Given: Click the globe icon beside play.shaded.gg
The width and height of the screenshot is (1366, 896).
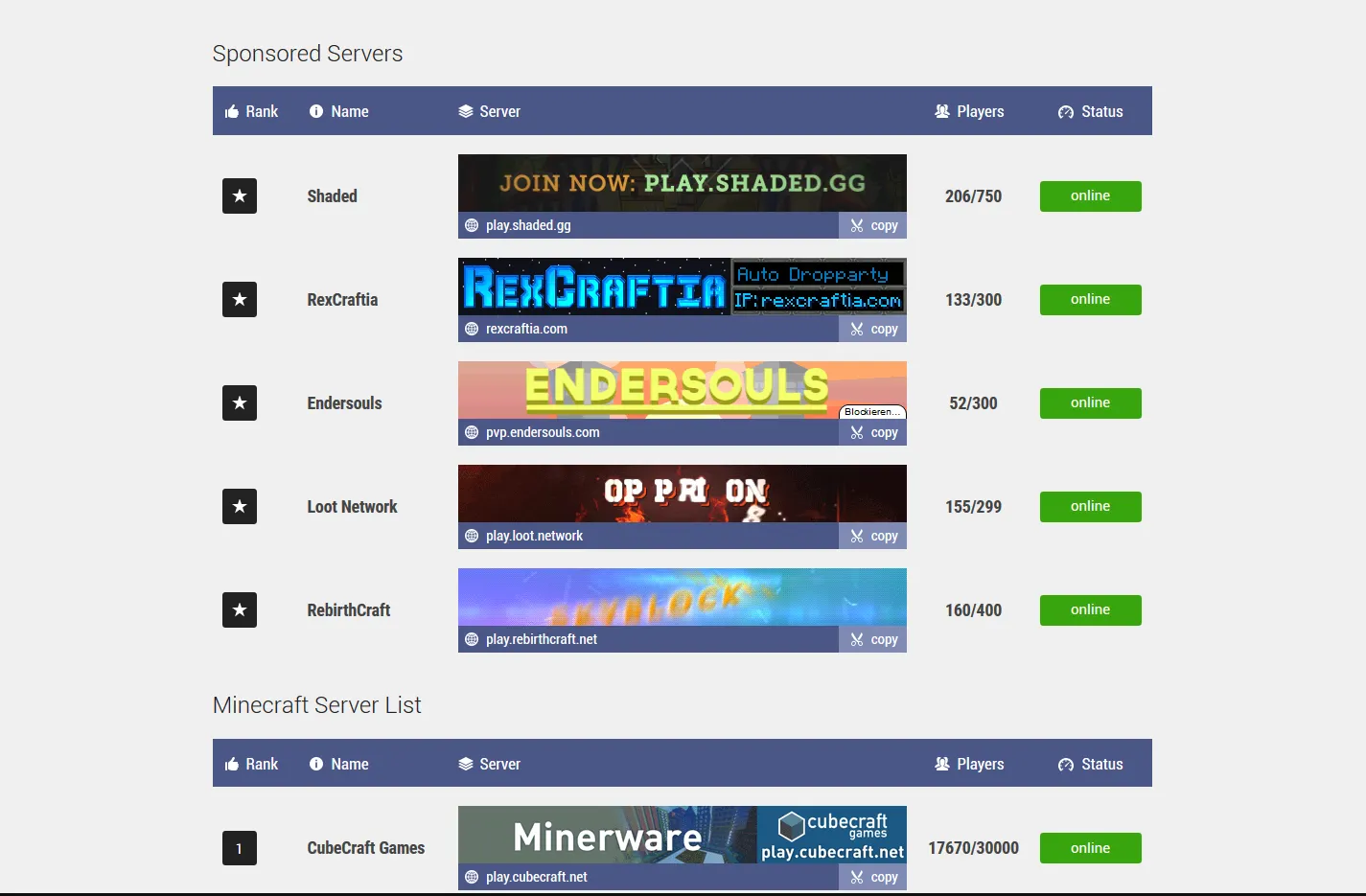Looking at the screenshot, I should tap(472, 226).
